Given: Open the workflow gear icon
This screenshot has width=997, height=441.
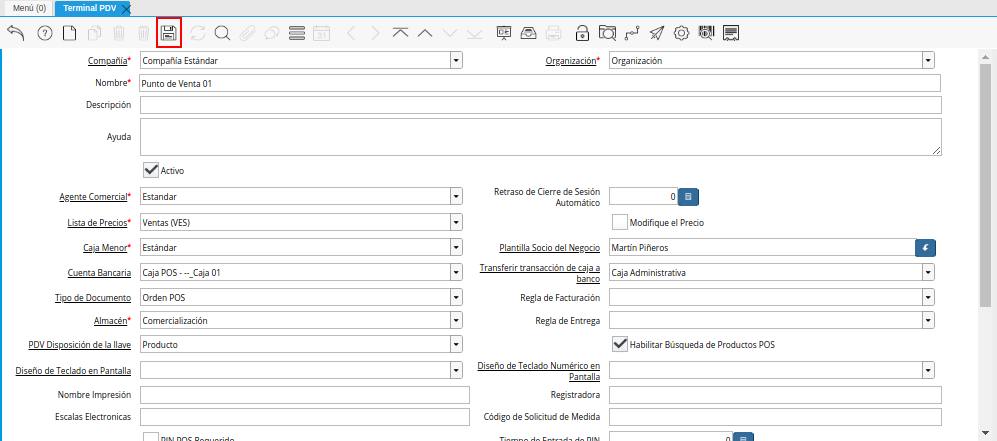Looking at the screenshot, I should click(682, 33).
